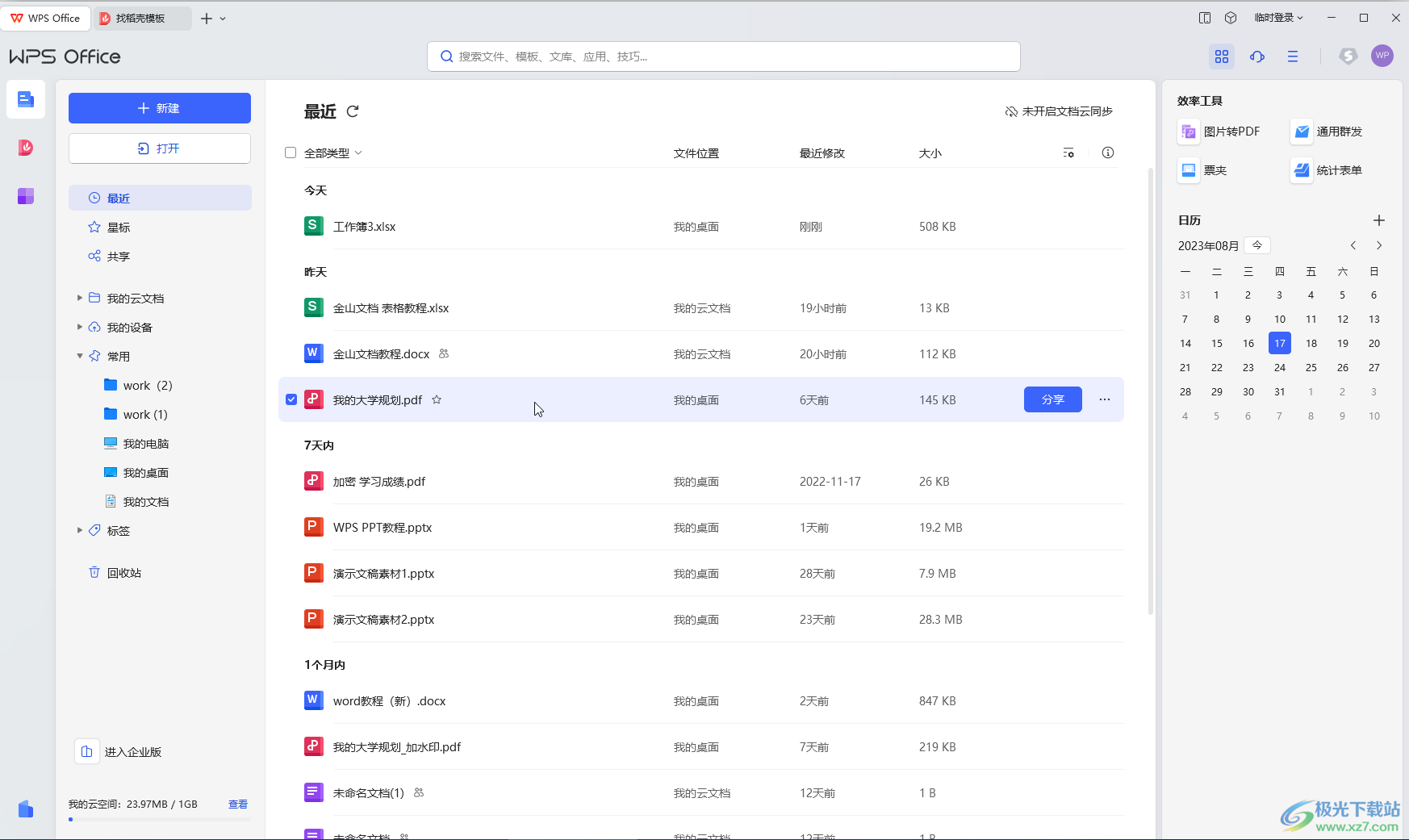Click 进入企业版 button
The image size is (1409, 840).
[119, 751]
